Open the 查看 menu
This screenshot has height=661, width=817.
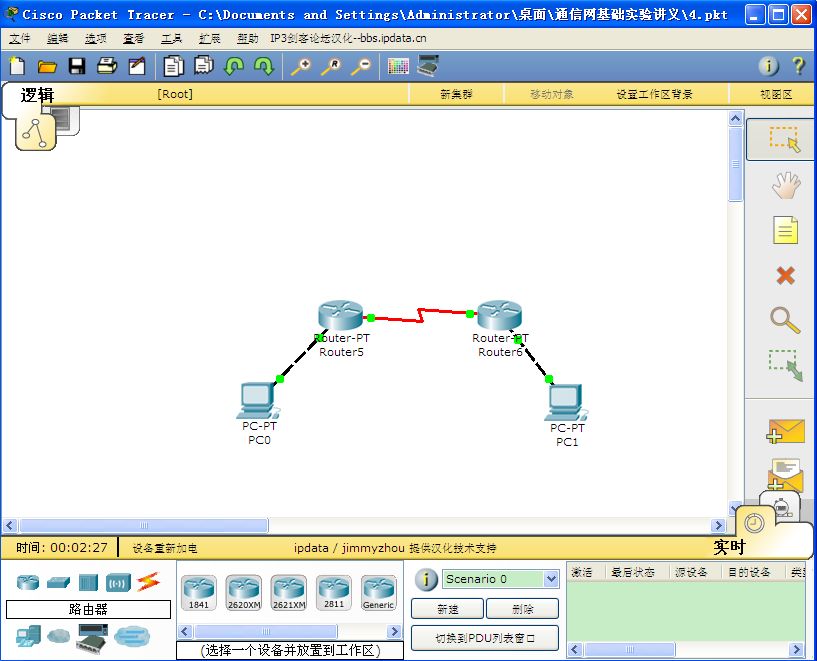[x=133, y=39]
